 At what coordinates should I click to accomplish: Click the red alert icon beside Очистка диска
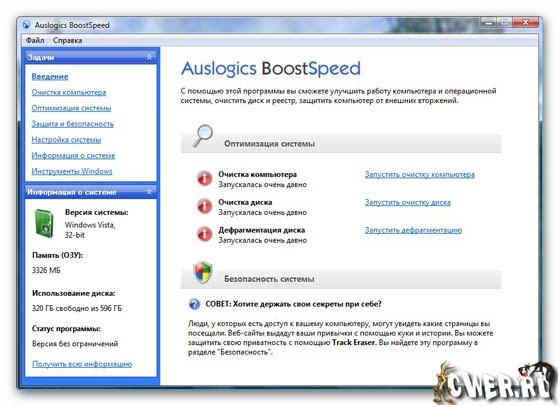point(205,206)
